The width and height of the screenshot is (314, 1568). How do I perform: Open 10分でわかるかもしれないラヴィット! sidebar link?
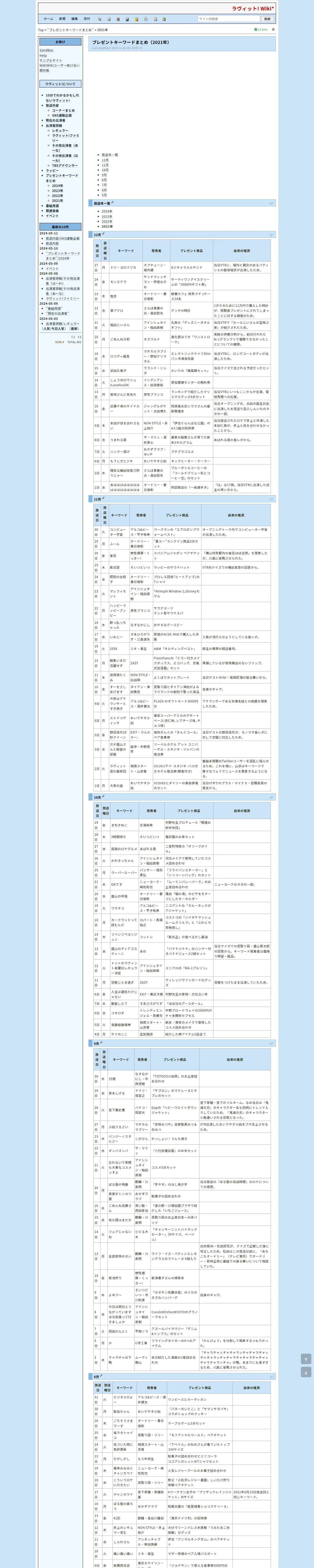(x=62, y=97)
